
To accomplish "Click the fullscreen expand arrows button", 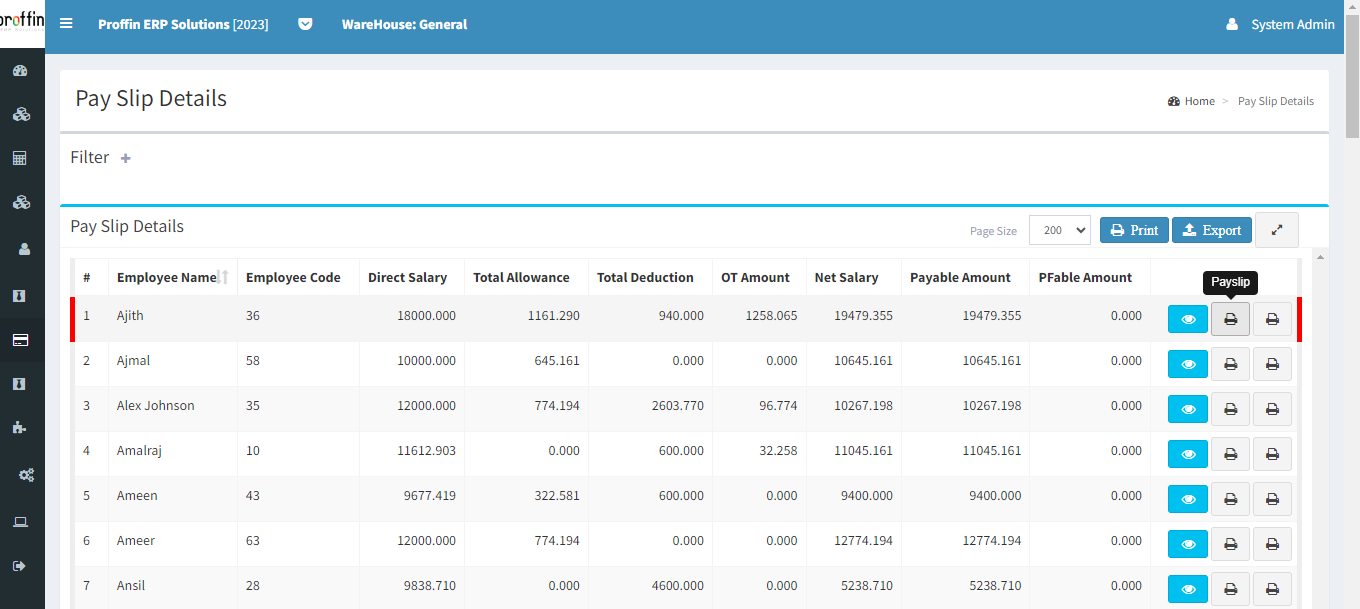I will click(1276, 230).
